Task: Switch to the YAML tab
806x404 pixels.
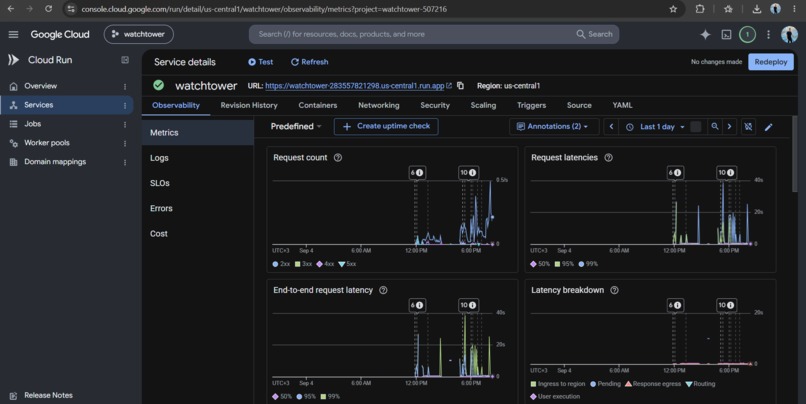Action: [x=622, y=105]
